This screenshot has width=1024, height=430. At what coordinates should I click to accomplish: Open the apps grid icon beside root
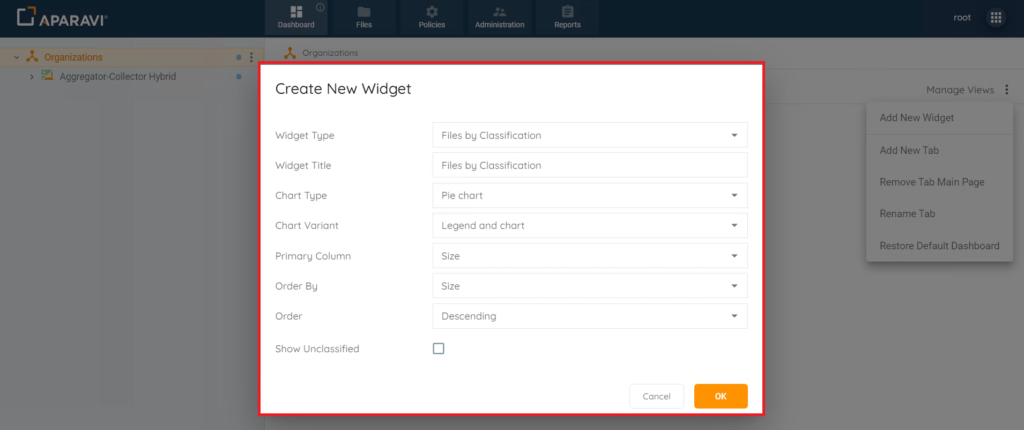coord(996,18)
